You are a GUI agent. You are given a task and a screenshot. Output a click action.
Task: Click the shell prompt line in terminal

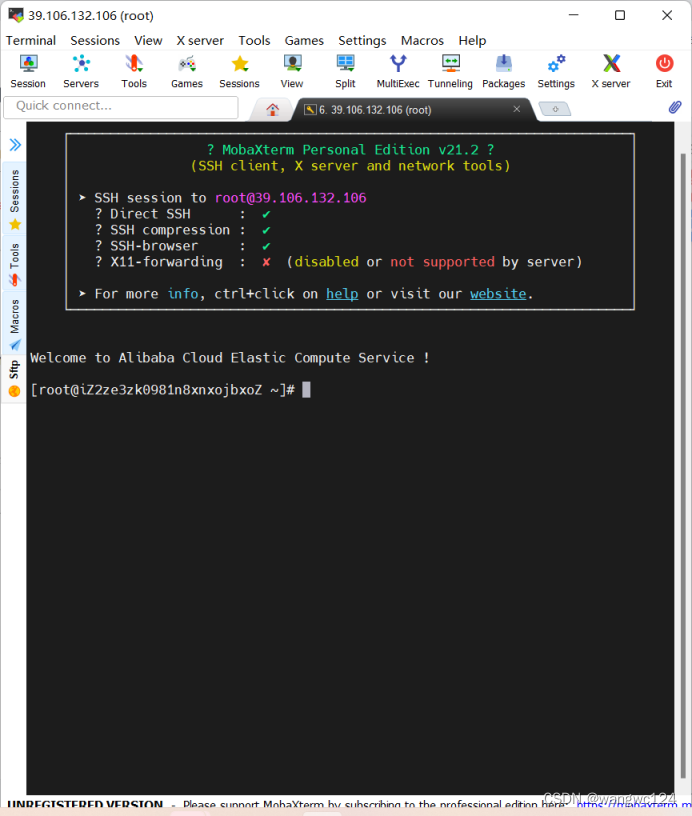170,390
